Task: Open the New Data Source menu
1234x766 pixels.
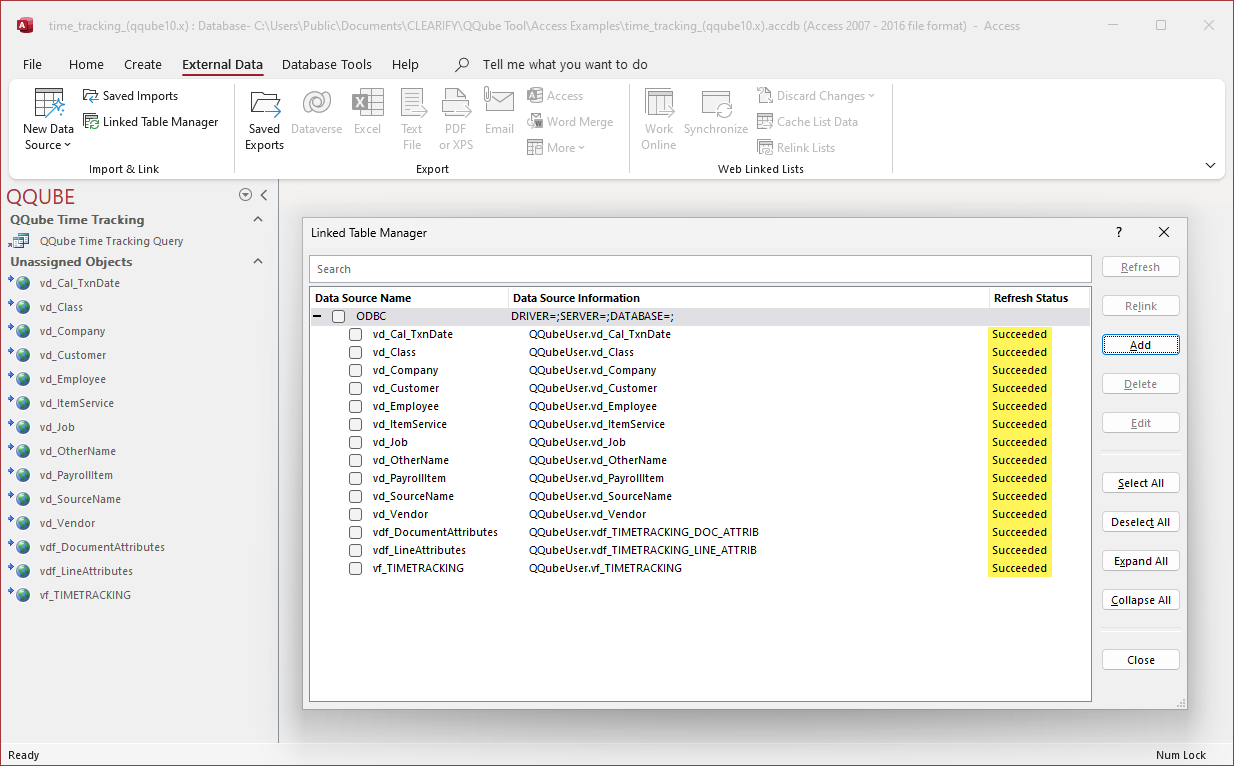Action: pos(48,119)
